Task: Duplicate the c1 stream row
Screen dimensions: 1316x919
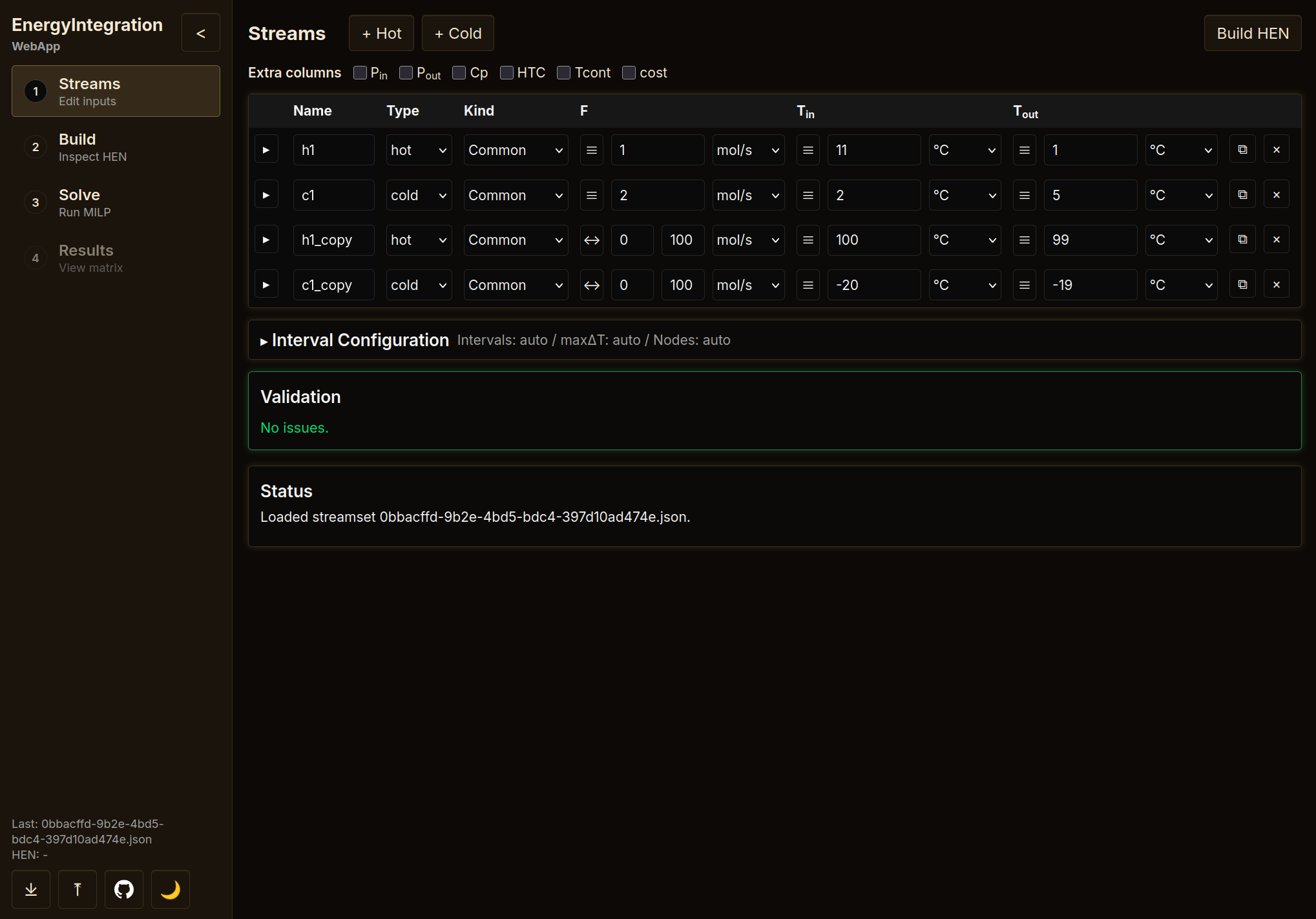Action: 1242,195
